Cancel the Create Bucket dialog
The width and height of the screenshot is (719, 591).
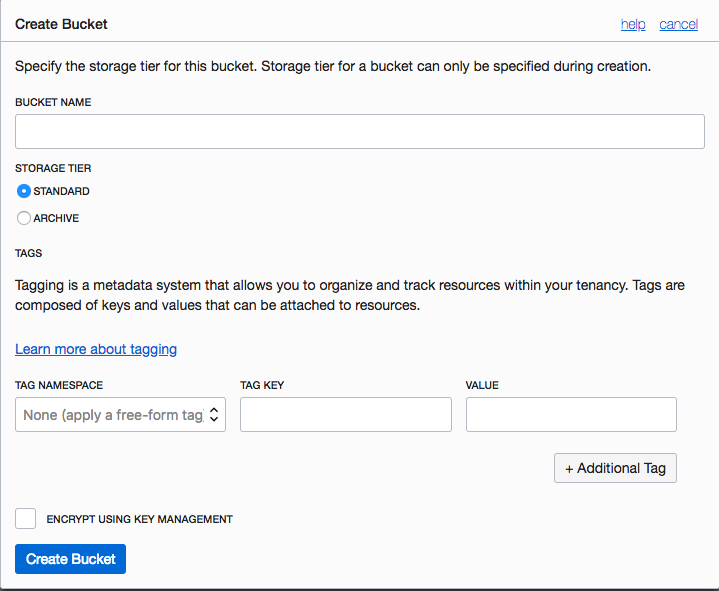pyautogui.click(x=678, y=24)
